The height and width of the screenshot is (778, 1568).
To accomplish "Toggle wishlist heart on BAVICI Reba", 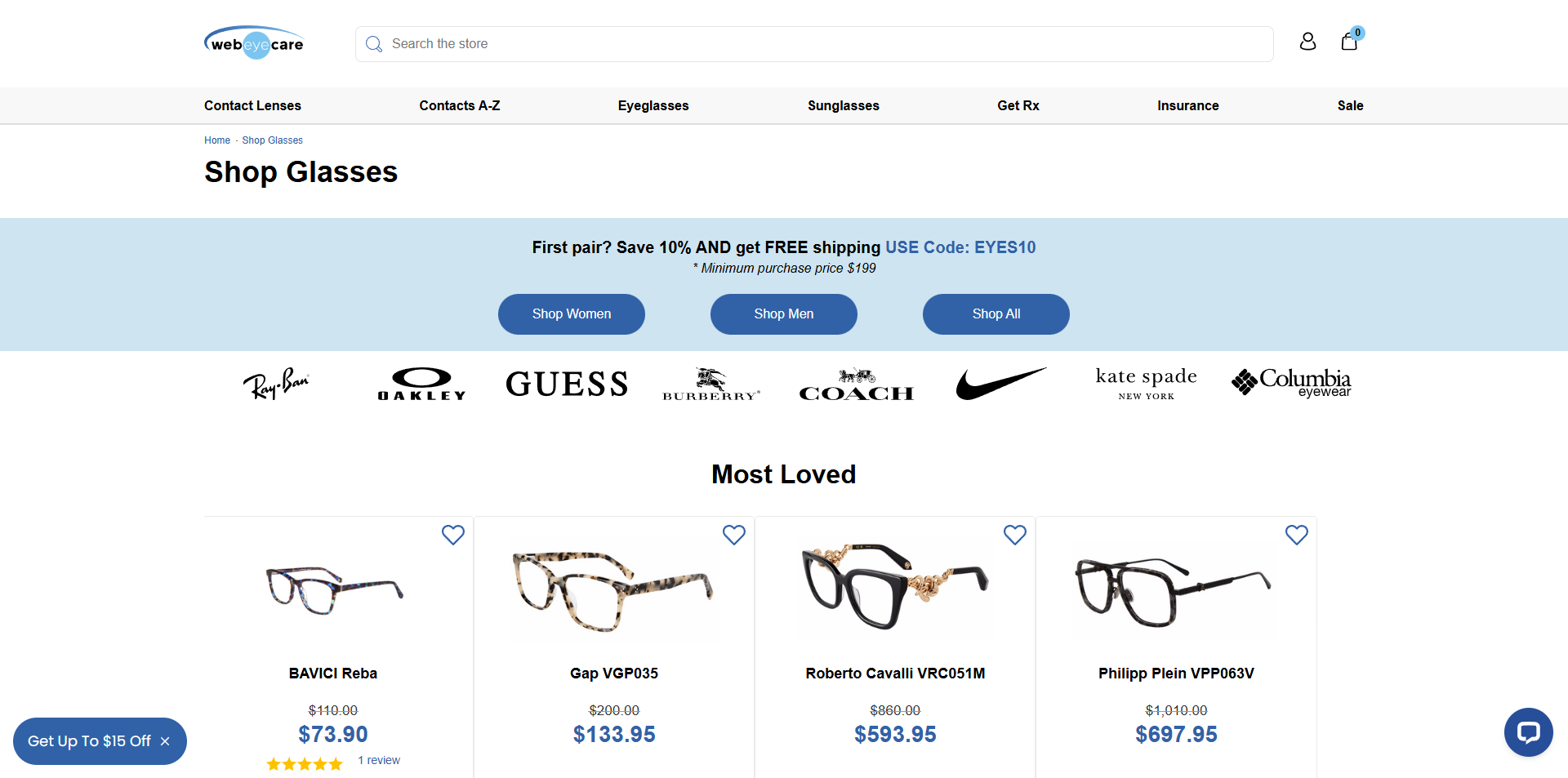I will pos(452,535).
